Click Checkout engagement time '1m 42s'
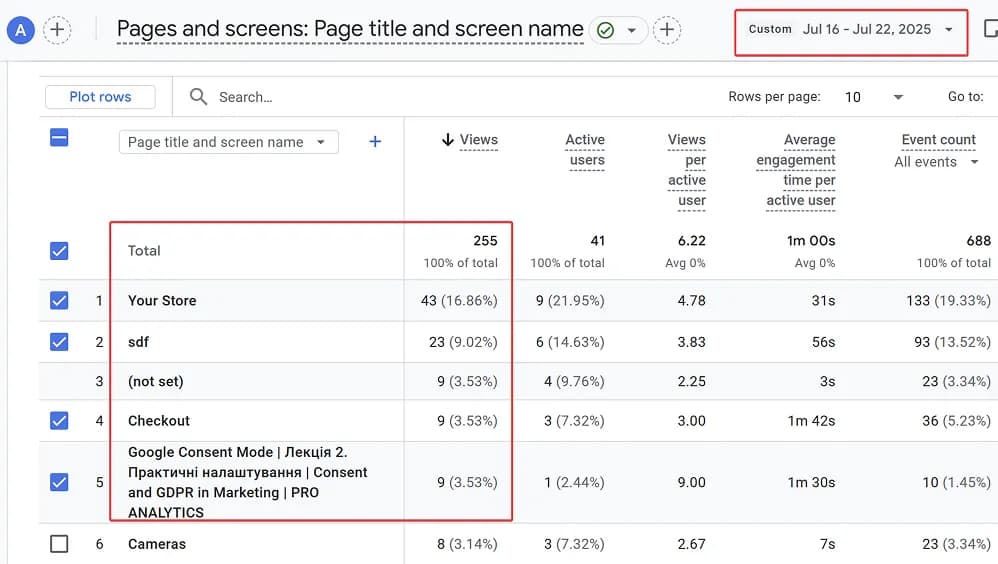The width and height of the screenshot is (998, 564). (811, 421)
